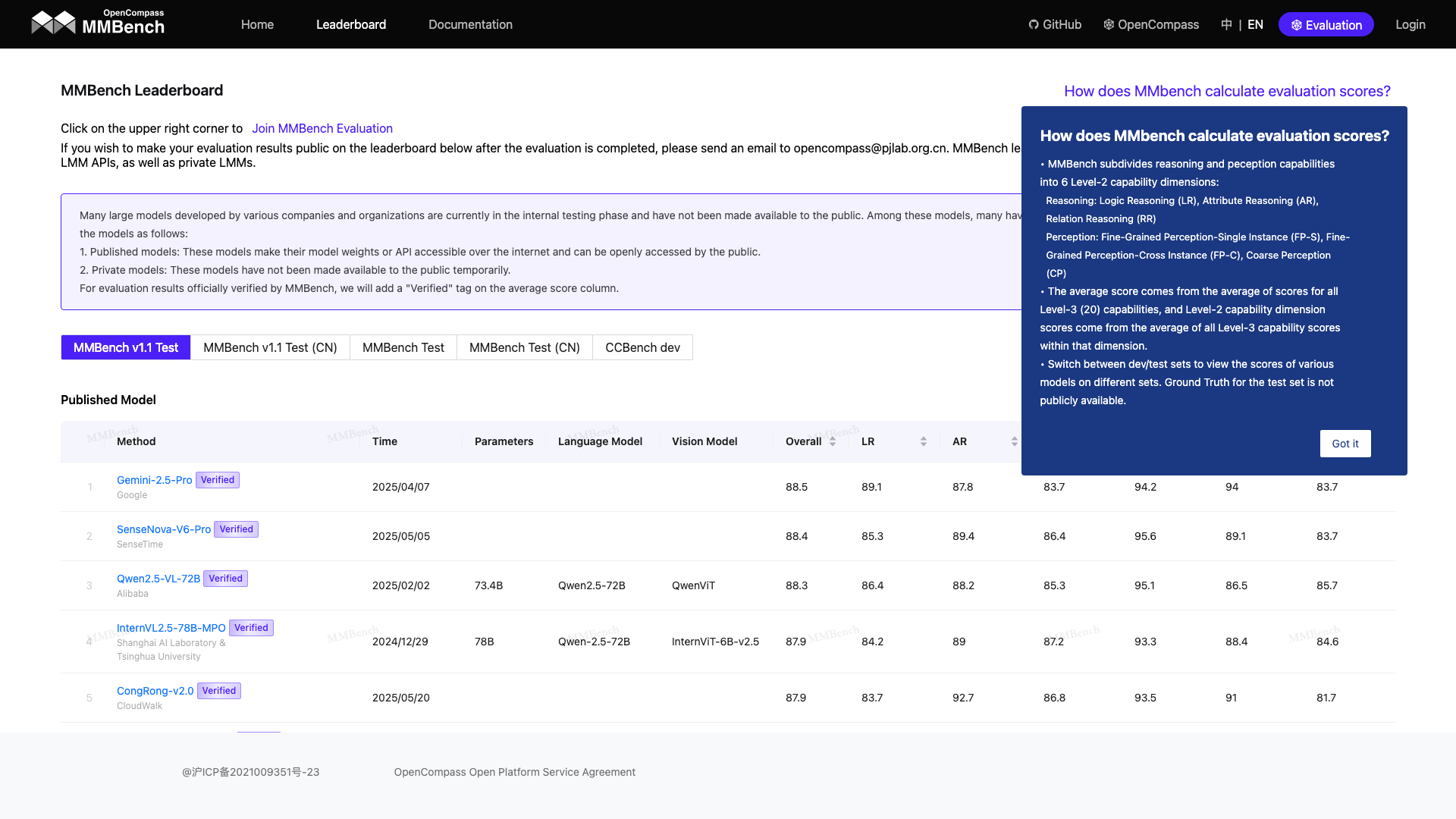
Task: Click 'How does MMbench calculate evaluation scores?' link
Action: tap(1227, 91)
